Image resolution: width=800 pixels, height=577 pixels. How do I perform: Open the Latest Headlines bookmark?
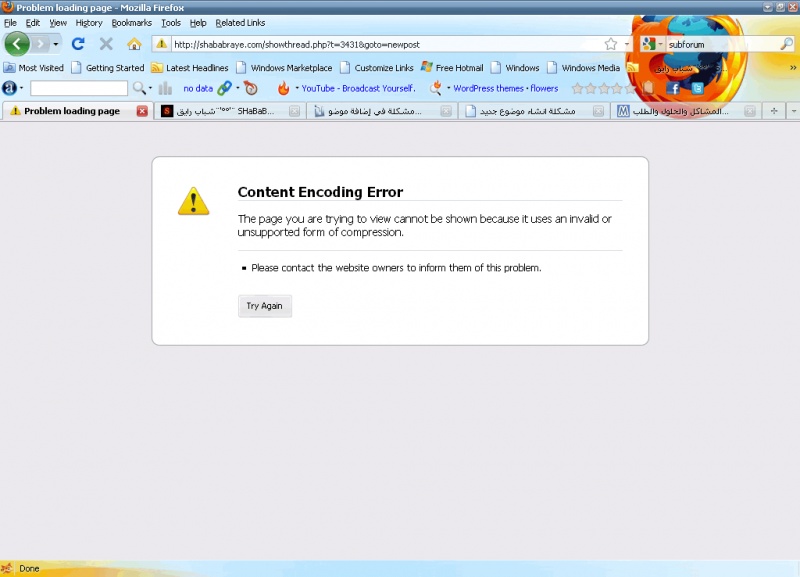pos(196,68)
